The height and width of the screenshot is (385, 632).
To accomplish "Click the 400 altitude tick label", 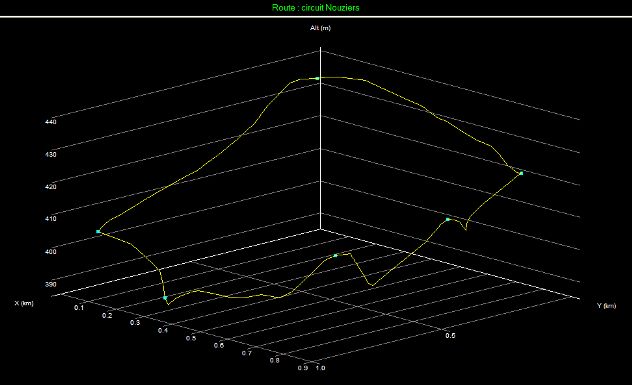I will pos(50,252).
